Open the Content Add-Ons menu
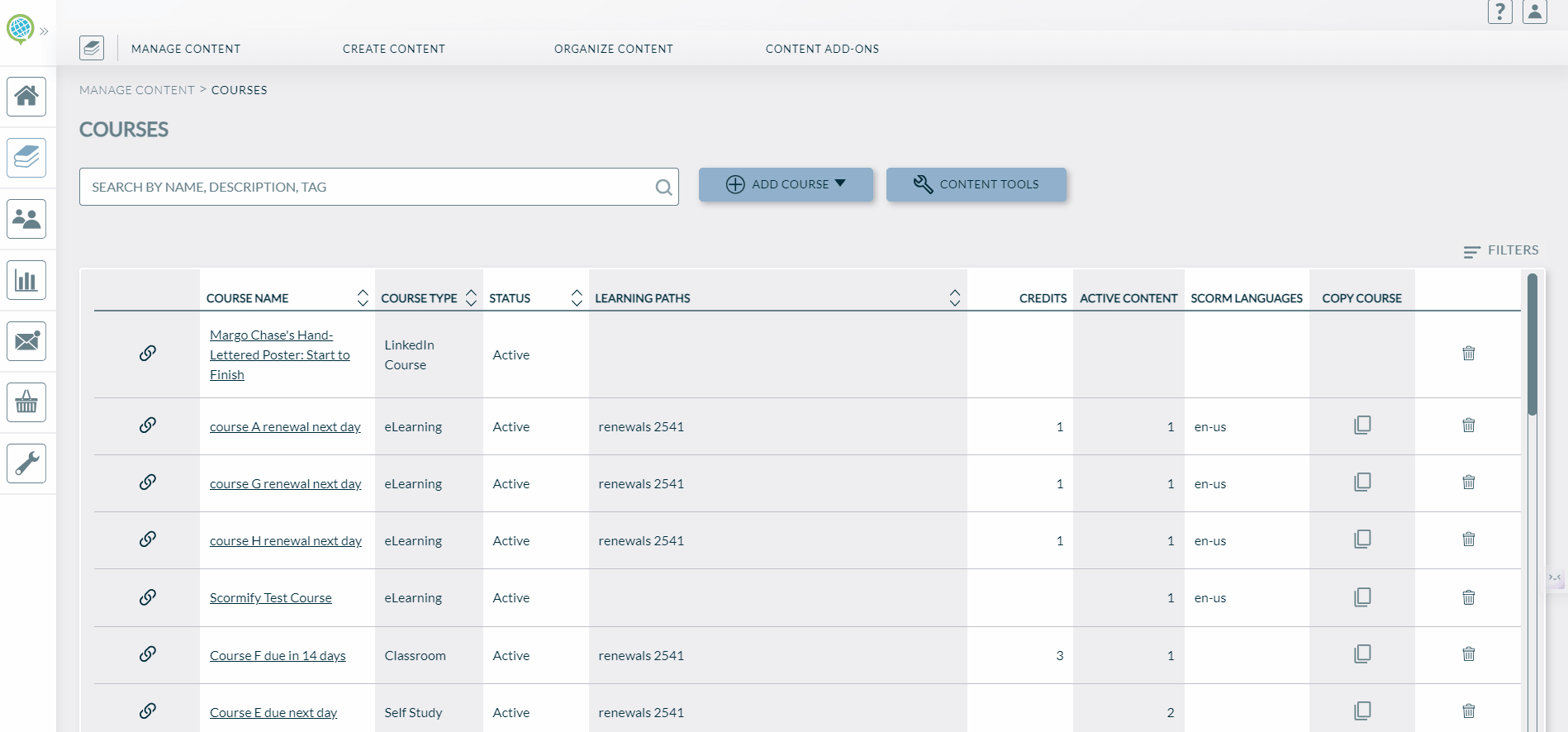 point(822,49)
